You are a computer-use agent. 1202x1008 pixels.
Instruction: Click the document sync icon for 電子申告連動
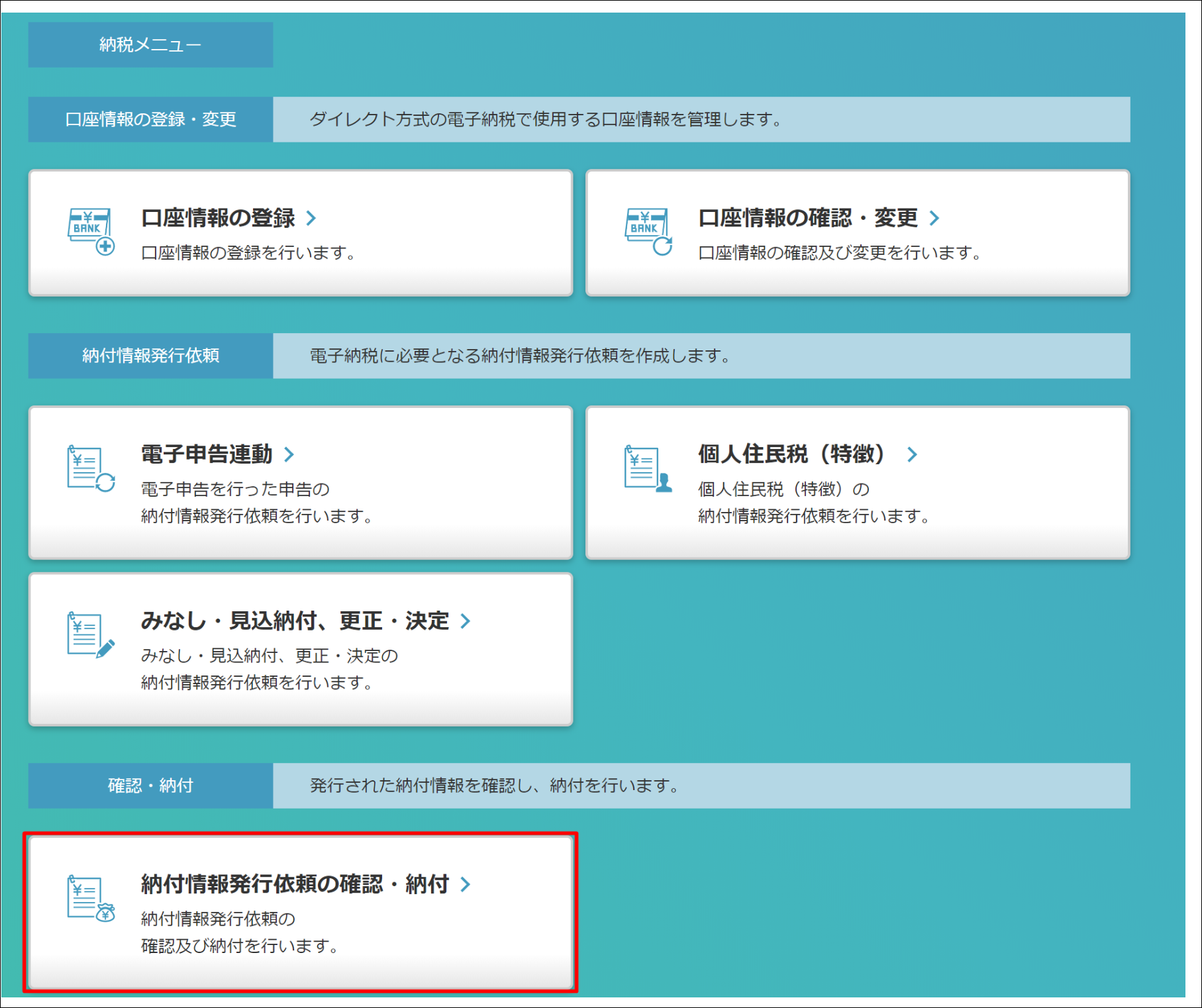pos(91,468)
